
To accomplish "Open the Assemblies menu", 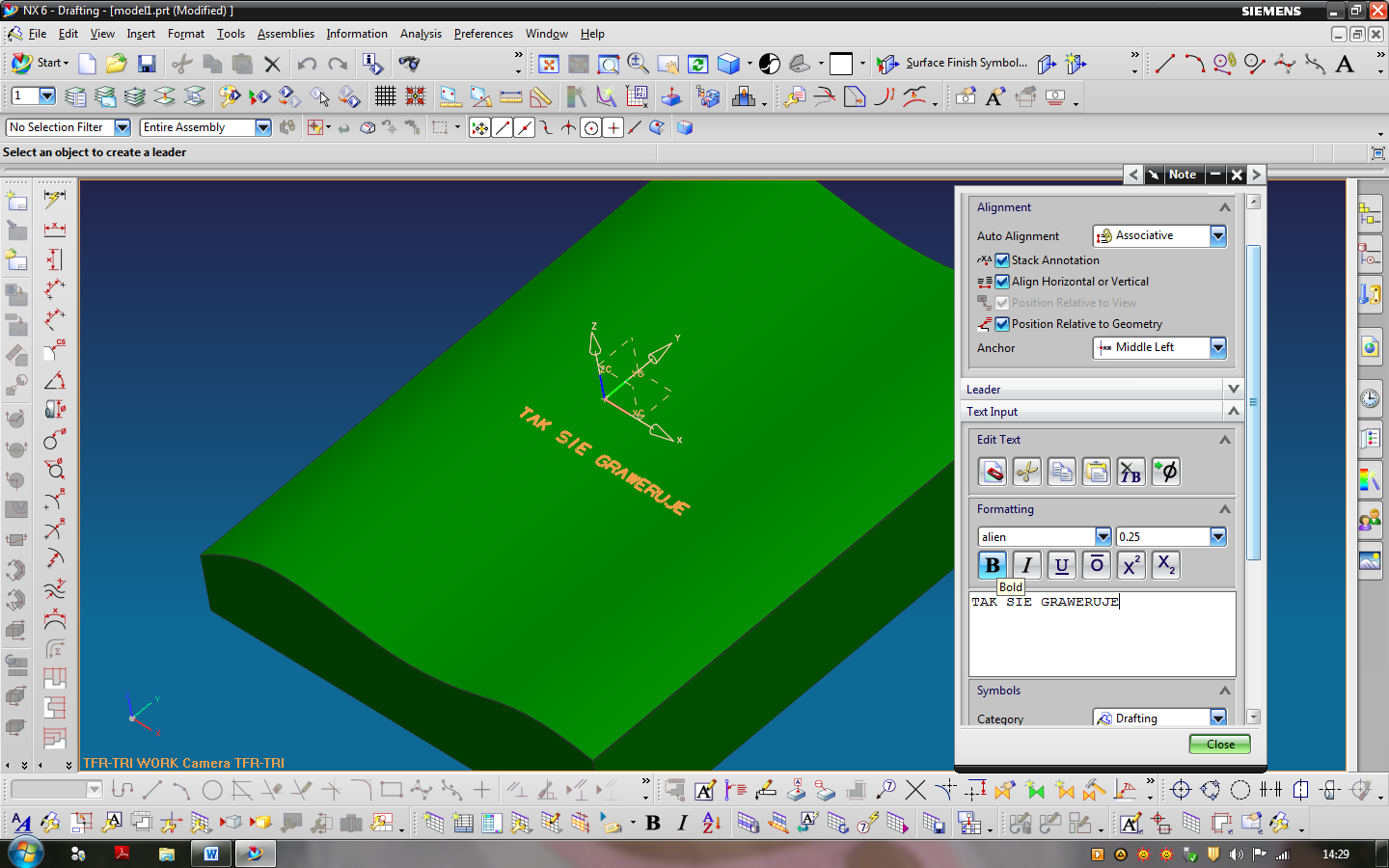I will (286, 34).
